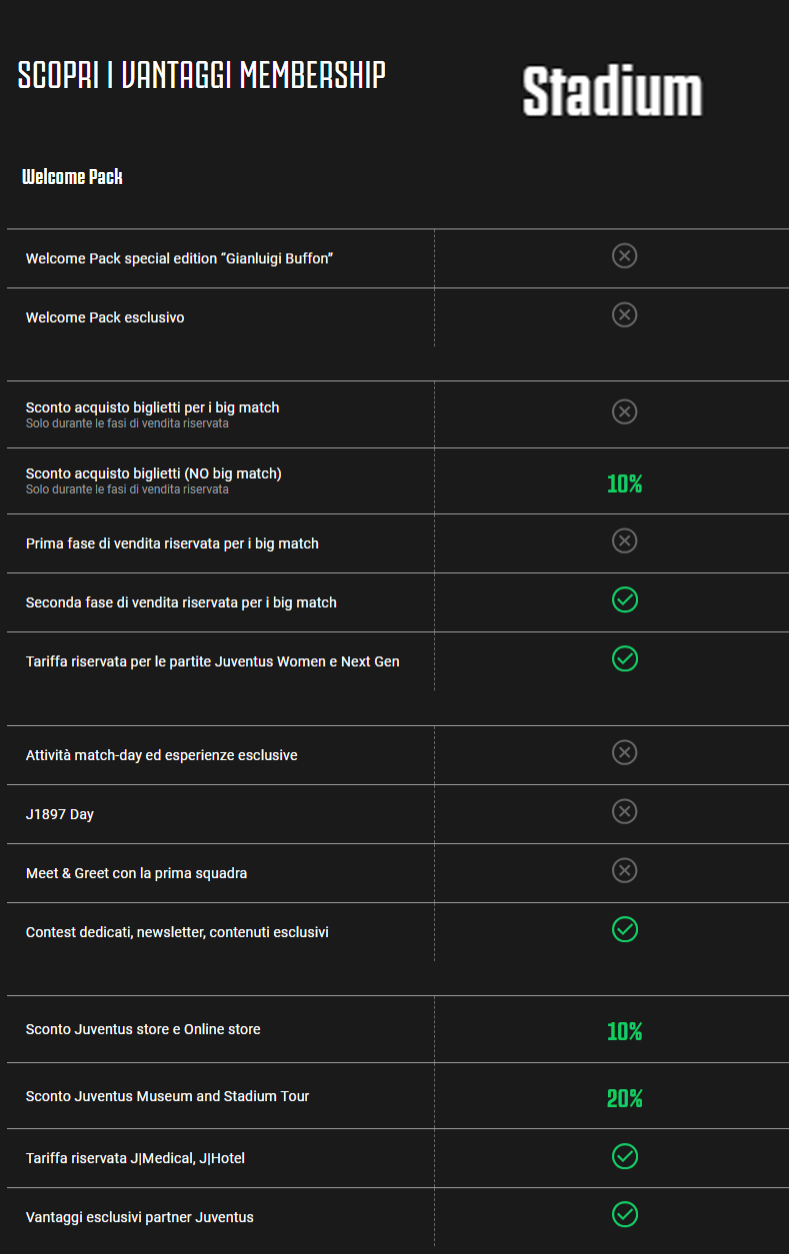Click green checkmark for J|Medical, J|Hotel tariff

[x=625, y=1157]
